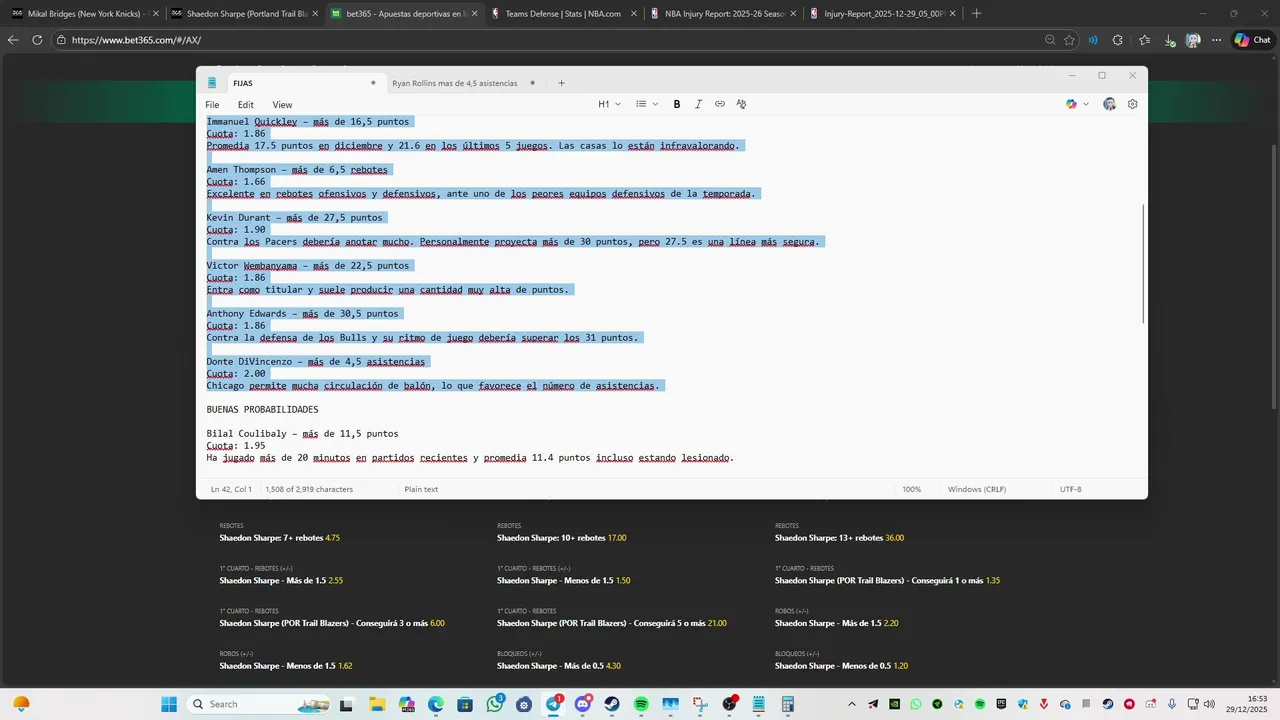Show hidden system tray icons
The image size is (1280, 720).
(852, 704)
